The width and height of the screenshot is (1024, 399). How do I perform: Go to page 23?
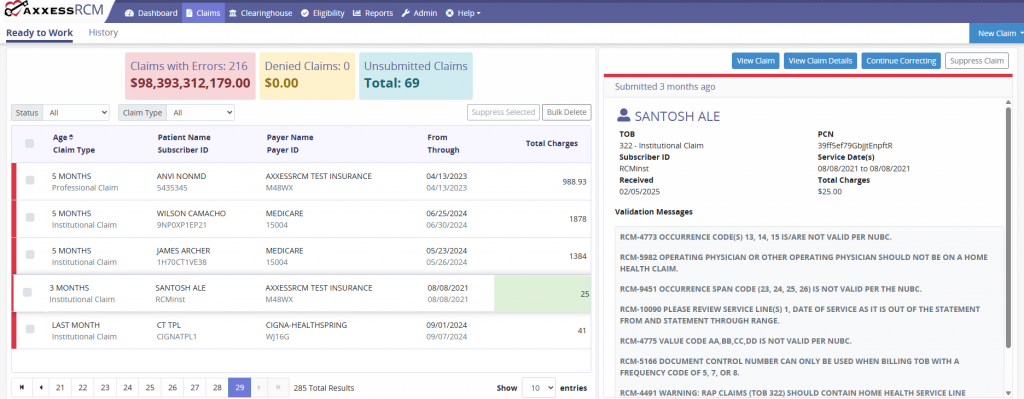click(x=104, y=387)
